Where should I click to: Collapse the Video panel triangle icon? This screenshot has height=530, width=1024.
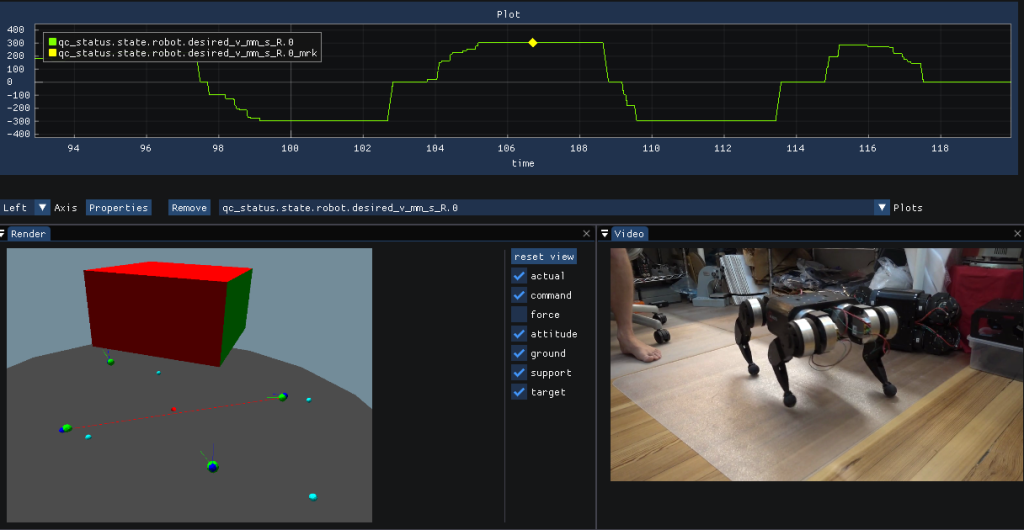pyautogui.click(x=604, y=234)
